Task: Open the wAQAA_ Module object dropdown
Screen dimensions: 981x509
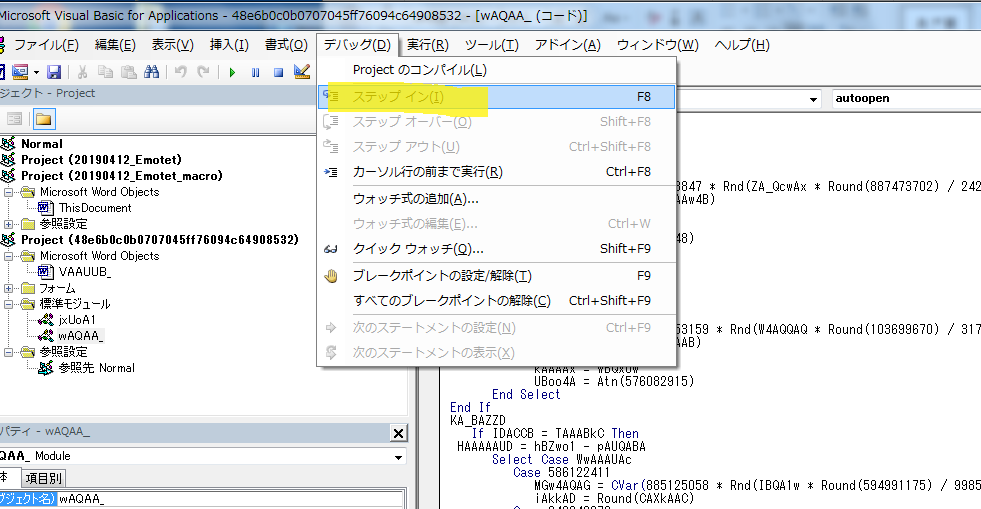Action: click(x=398, y=456)
